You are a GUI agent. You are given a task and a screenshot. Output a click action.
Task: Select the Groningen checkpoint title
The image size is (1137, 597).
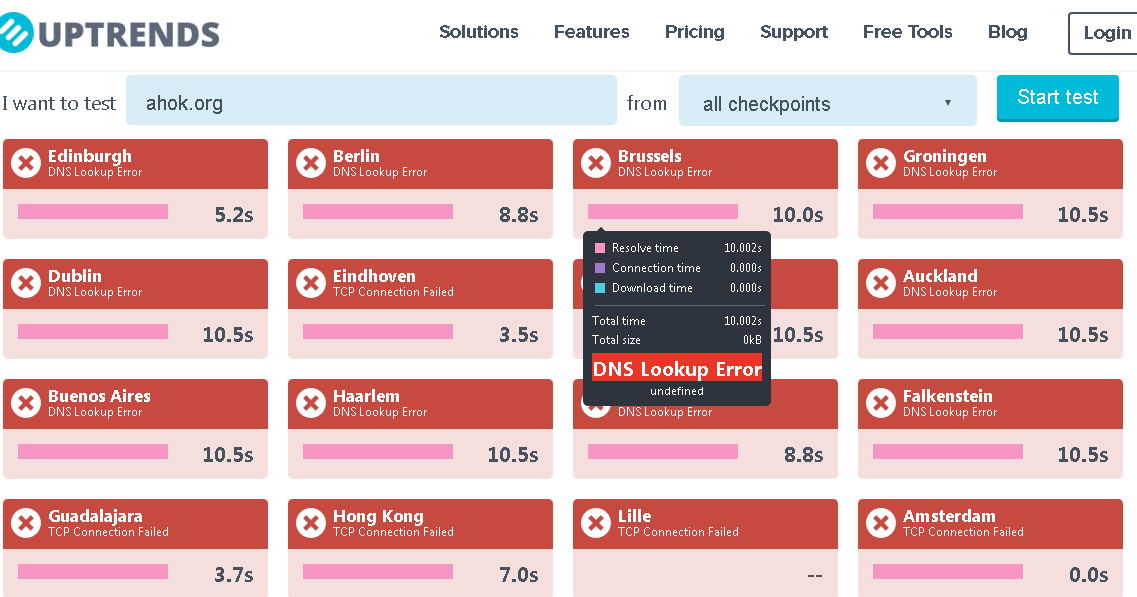click(x=945, y=157)
